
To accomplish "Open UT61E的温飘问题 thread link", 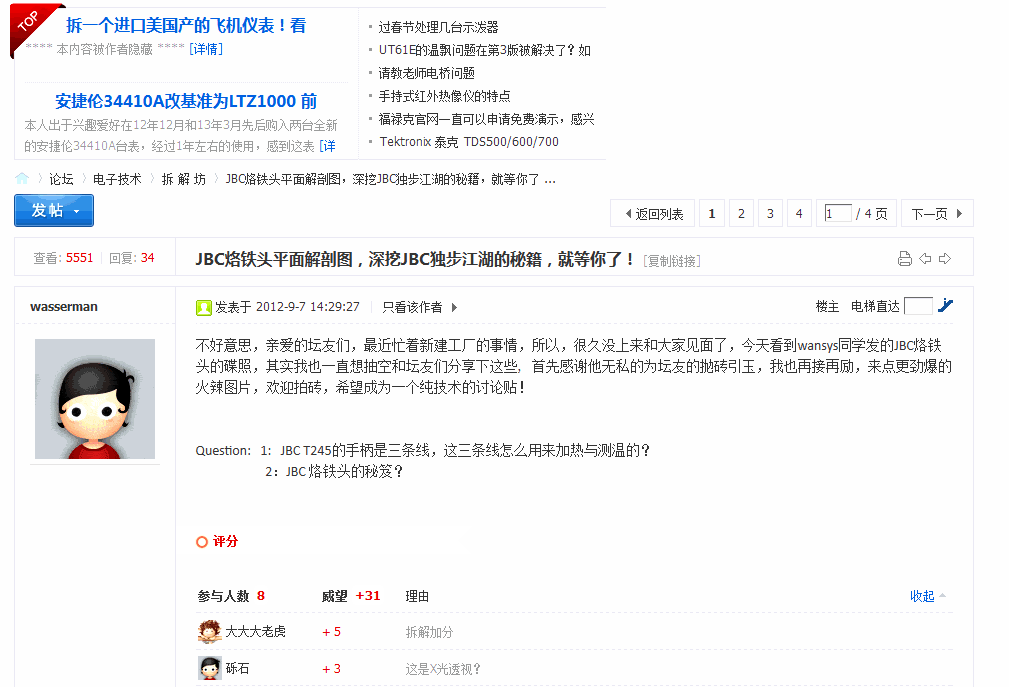I will pyautogui.click(x=485, y=50).
